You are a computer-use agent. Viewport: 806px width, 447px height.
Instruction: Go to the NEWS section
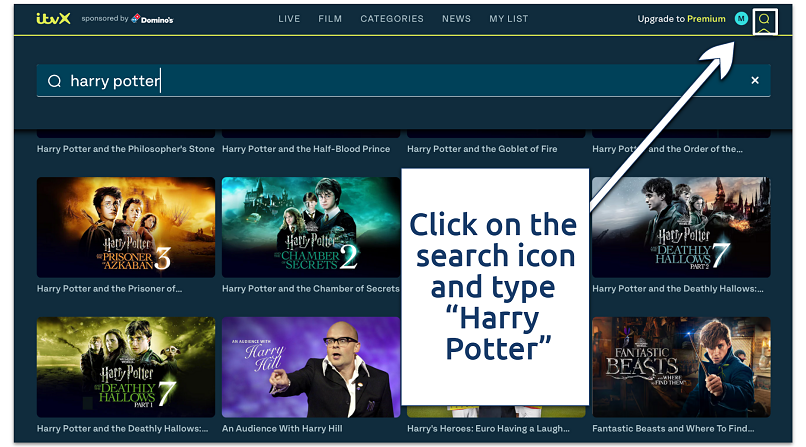click(x=456, y=19)
